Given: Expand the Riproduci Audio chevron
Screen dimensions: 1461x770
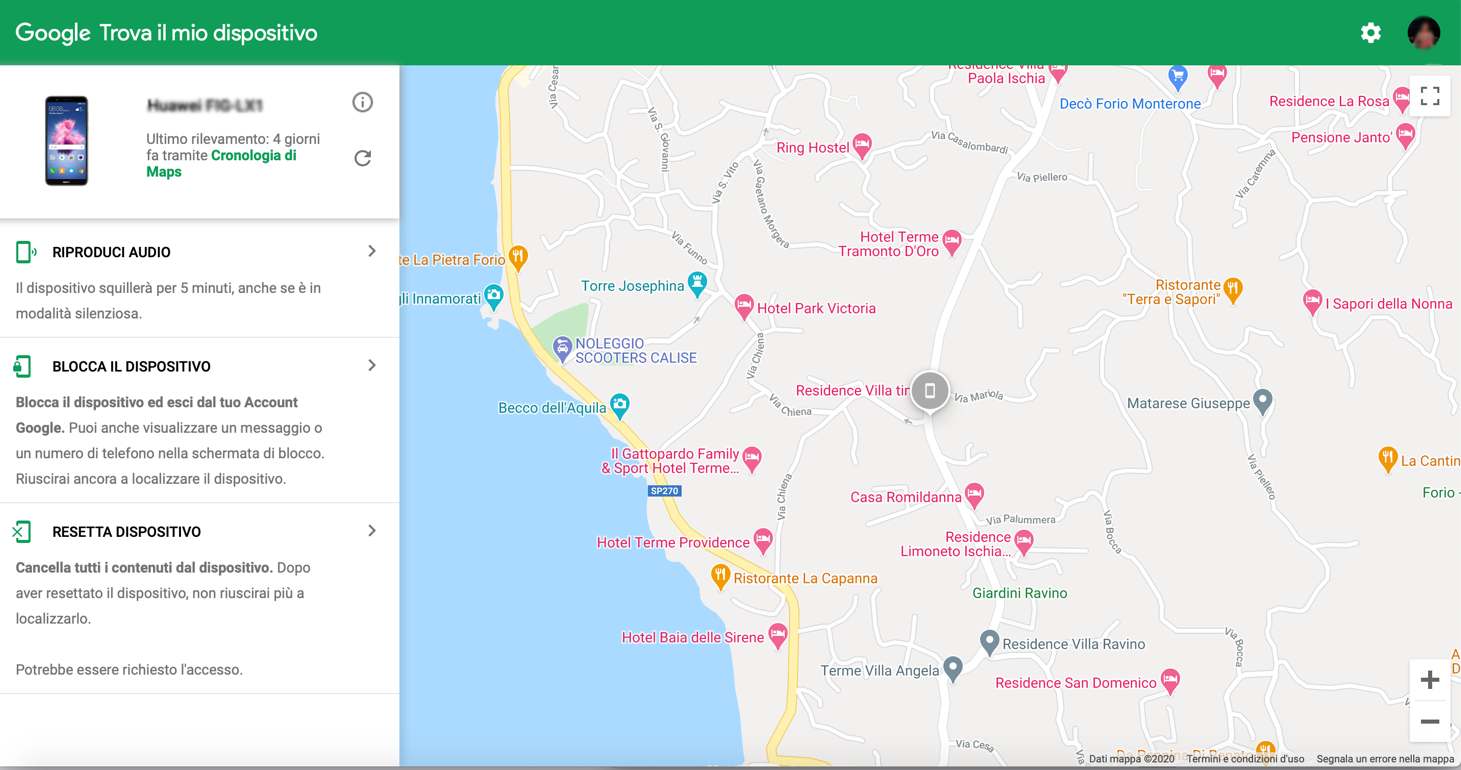Looking at the screenshot, I should click(x=372, y=251).
